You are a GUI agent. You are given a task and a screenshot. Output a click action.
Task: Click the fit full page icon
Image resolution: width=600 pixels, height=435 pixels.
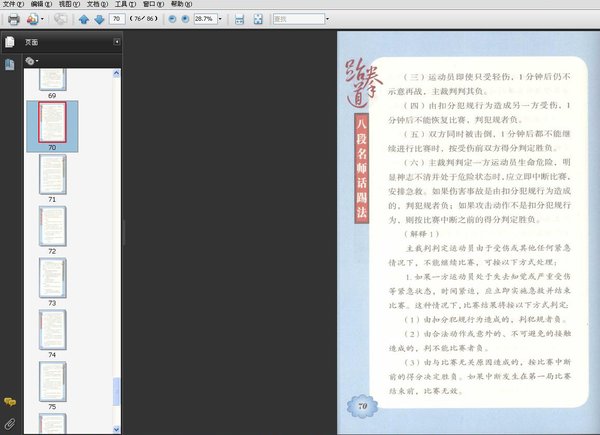[258, 19]
